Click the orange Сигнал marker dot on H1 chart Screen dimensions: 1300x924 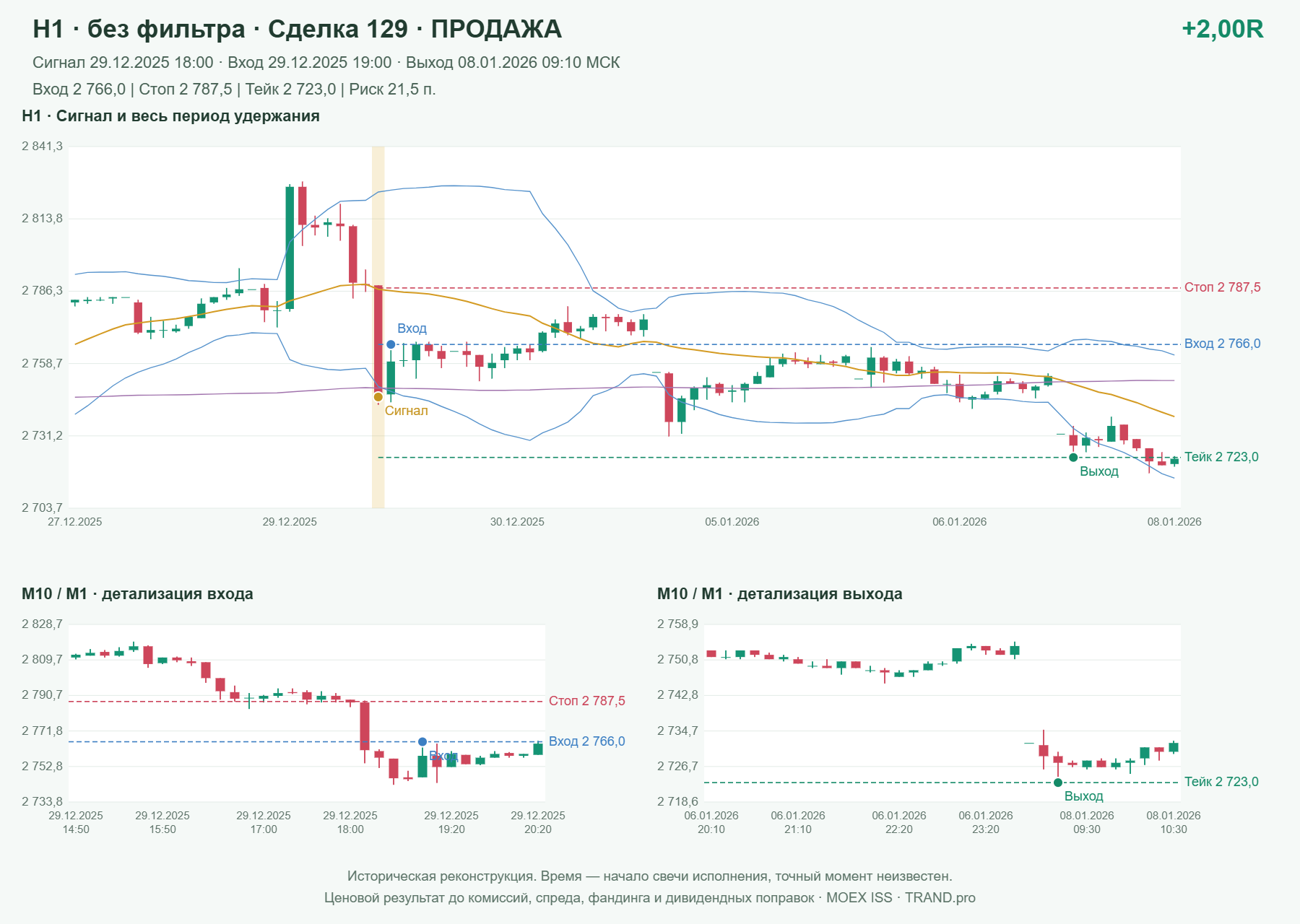[378, 397]
